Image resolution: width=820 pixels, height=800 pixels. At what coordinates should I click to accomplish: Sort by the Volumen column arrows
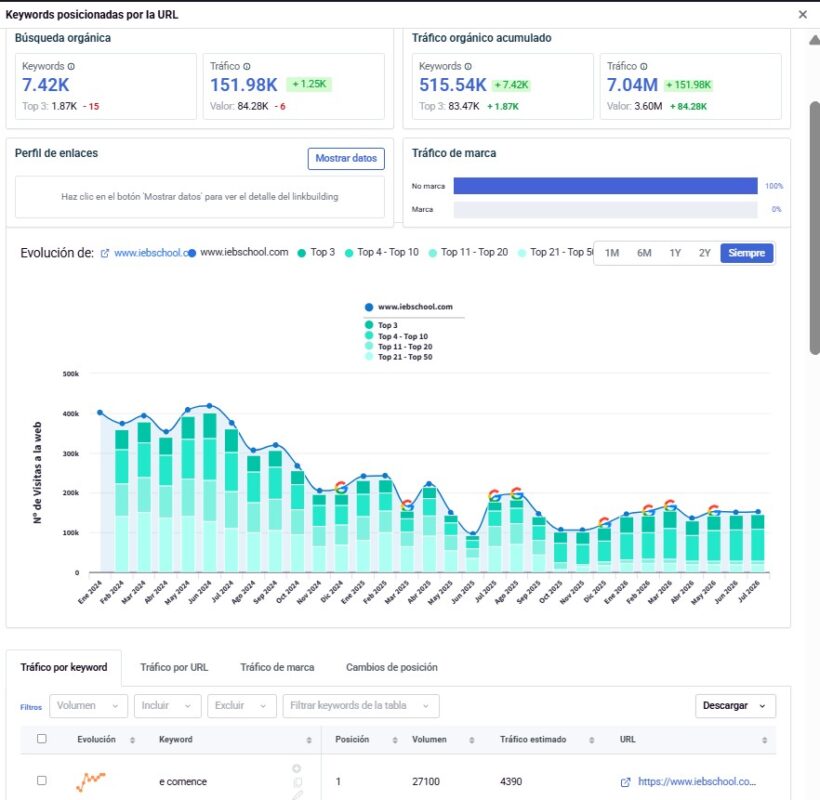[472, 740]
